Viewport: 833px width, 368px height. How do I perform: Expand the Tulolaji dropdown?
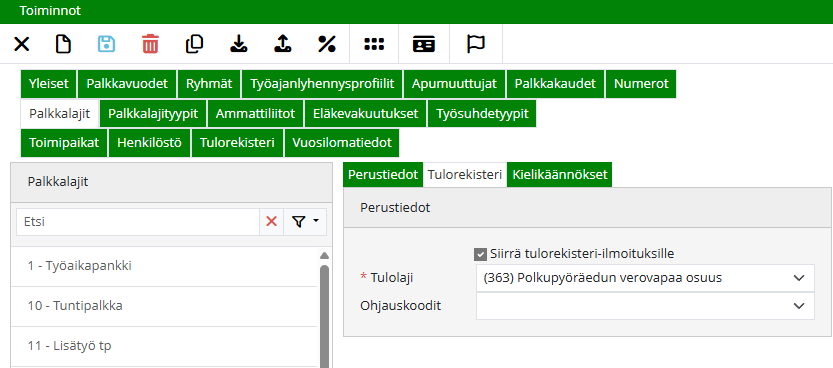pos(799,278)
